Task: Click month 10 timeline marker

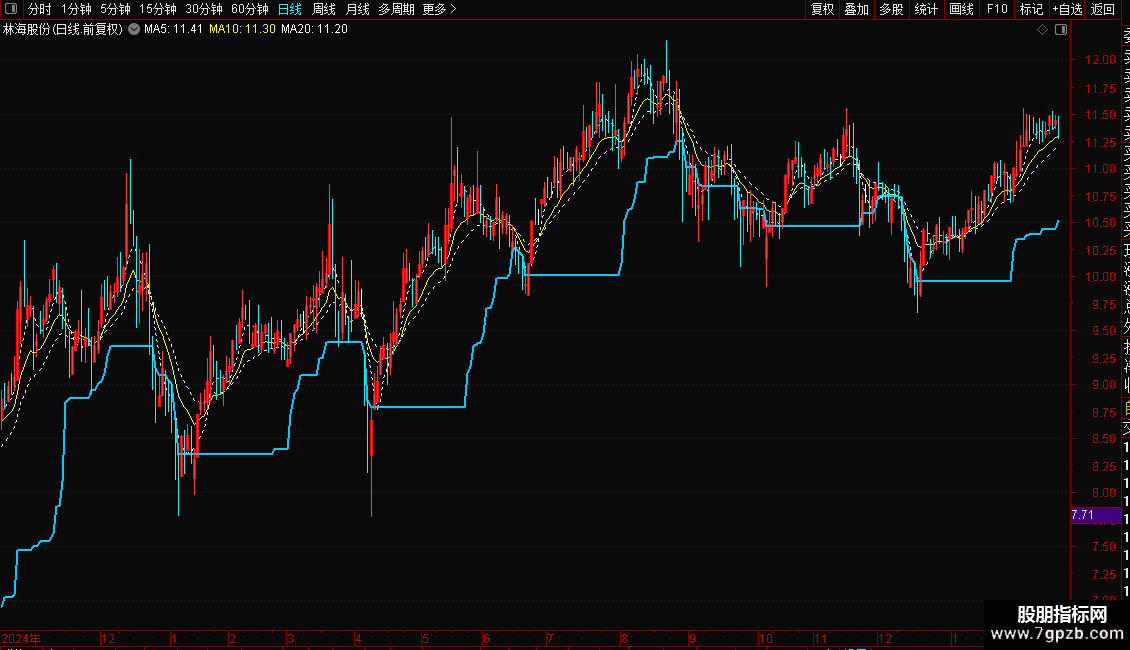Action: pos(765,638)
